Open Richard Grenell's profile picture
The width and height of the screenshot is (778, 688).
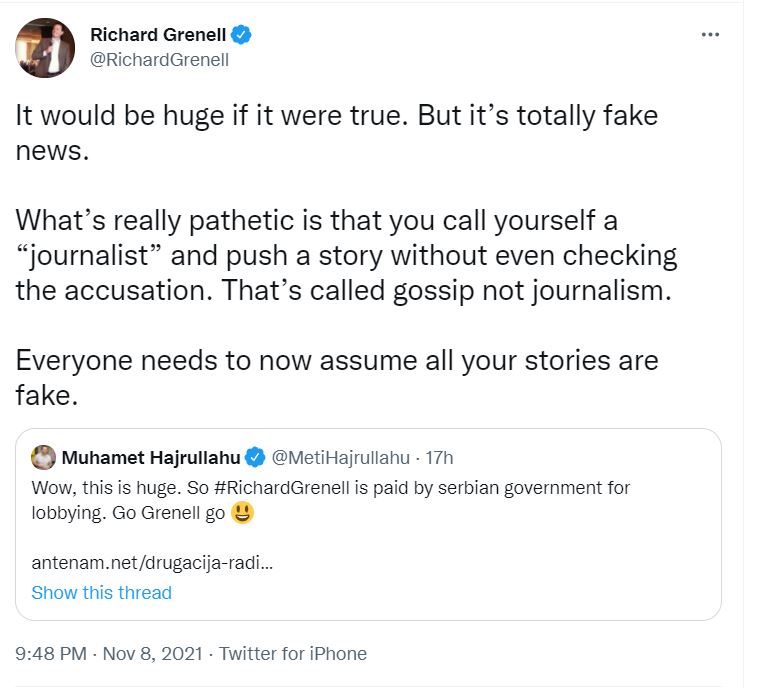[x=45, y=47]
